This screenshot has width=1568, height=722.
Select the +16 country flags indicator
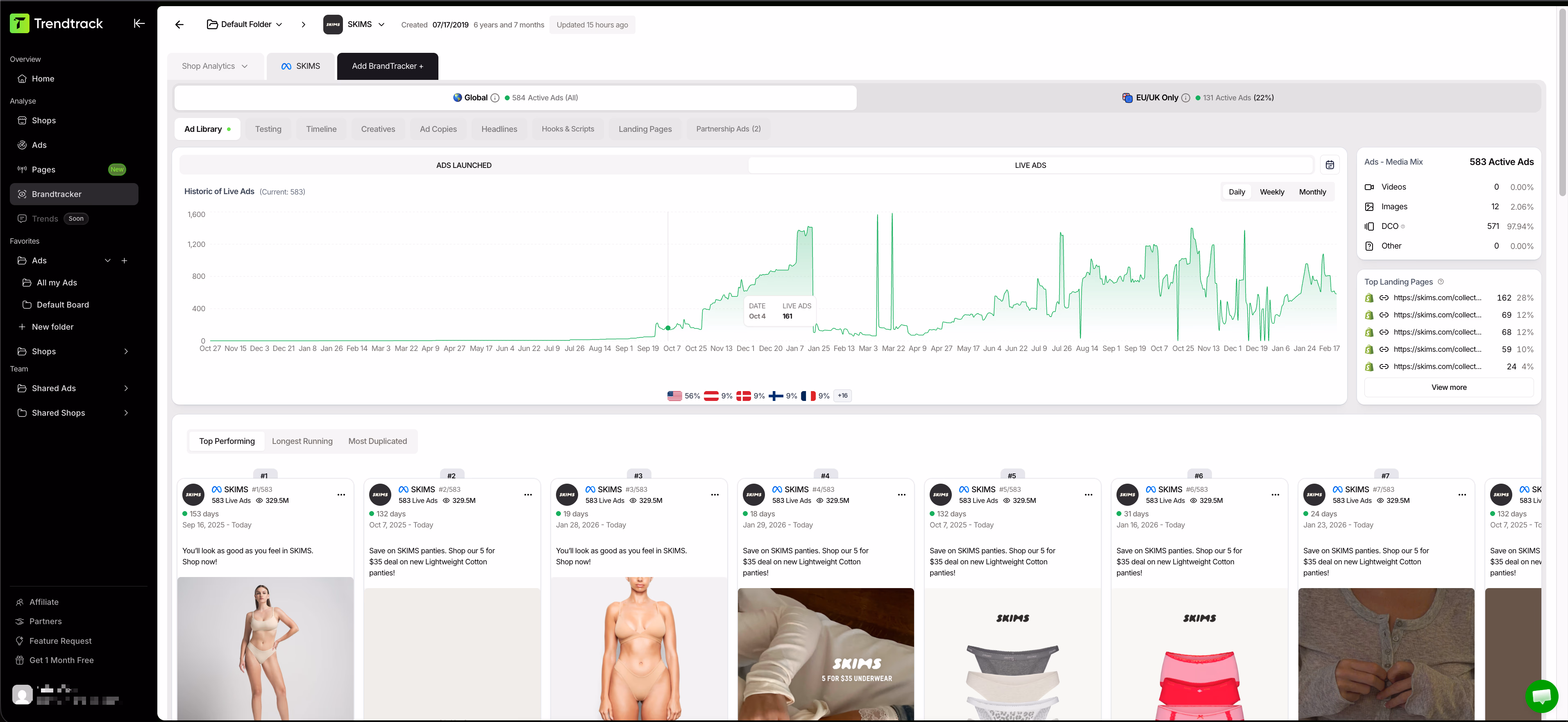[842, 395]
